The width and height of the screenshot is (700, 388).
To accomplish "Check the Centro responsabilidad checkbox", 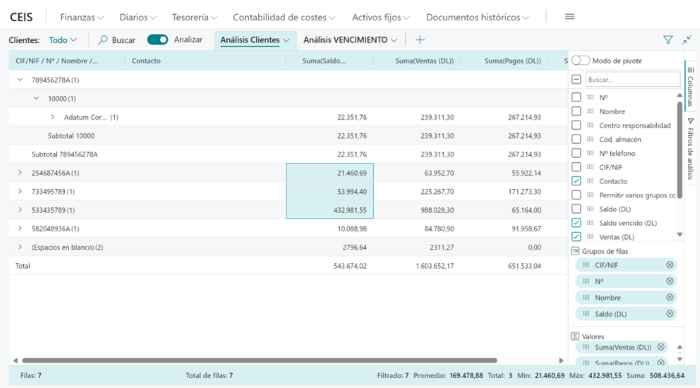I will tap(576, 125).
